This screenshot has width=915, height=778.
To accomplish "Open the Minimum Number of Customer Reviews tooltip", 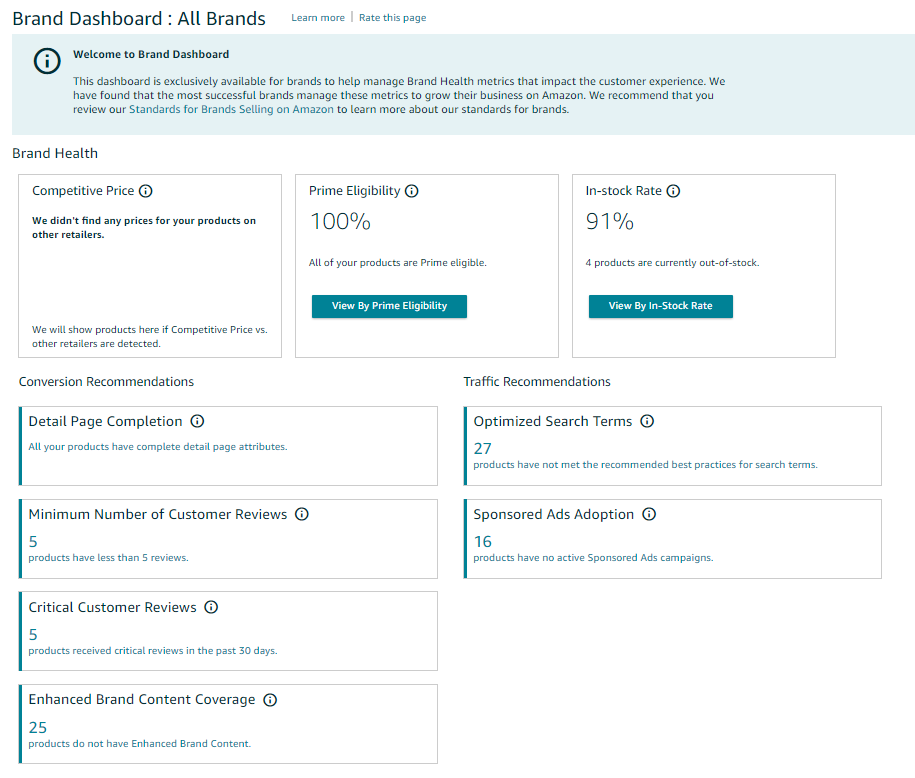I will coord(302,514).
